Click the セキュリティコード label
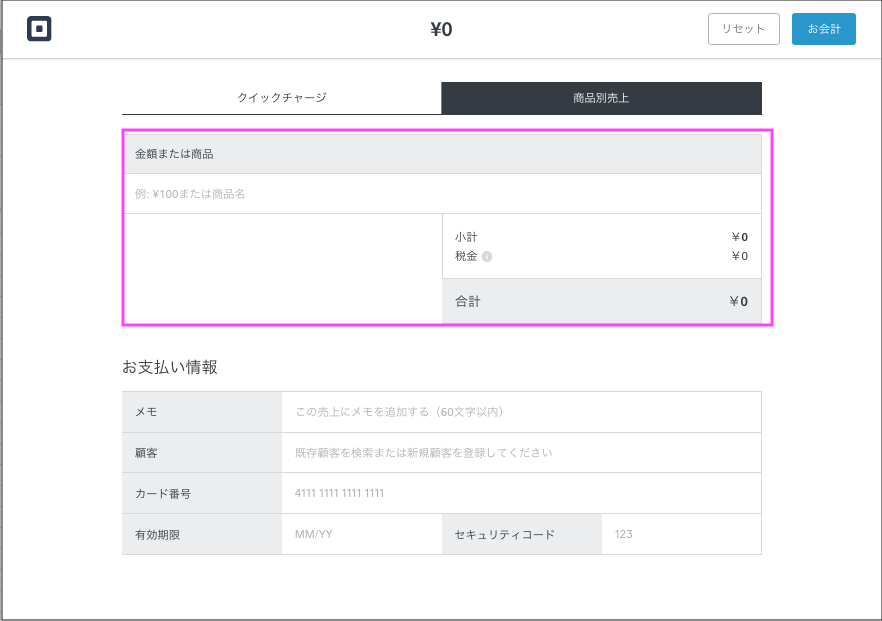 click(x=504, y=534)
